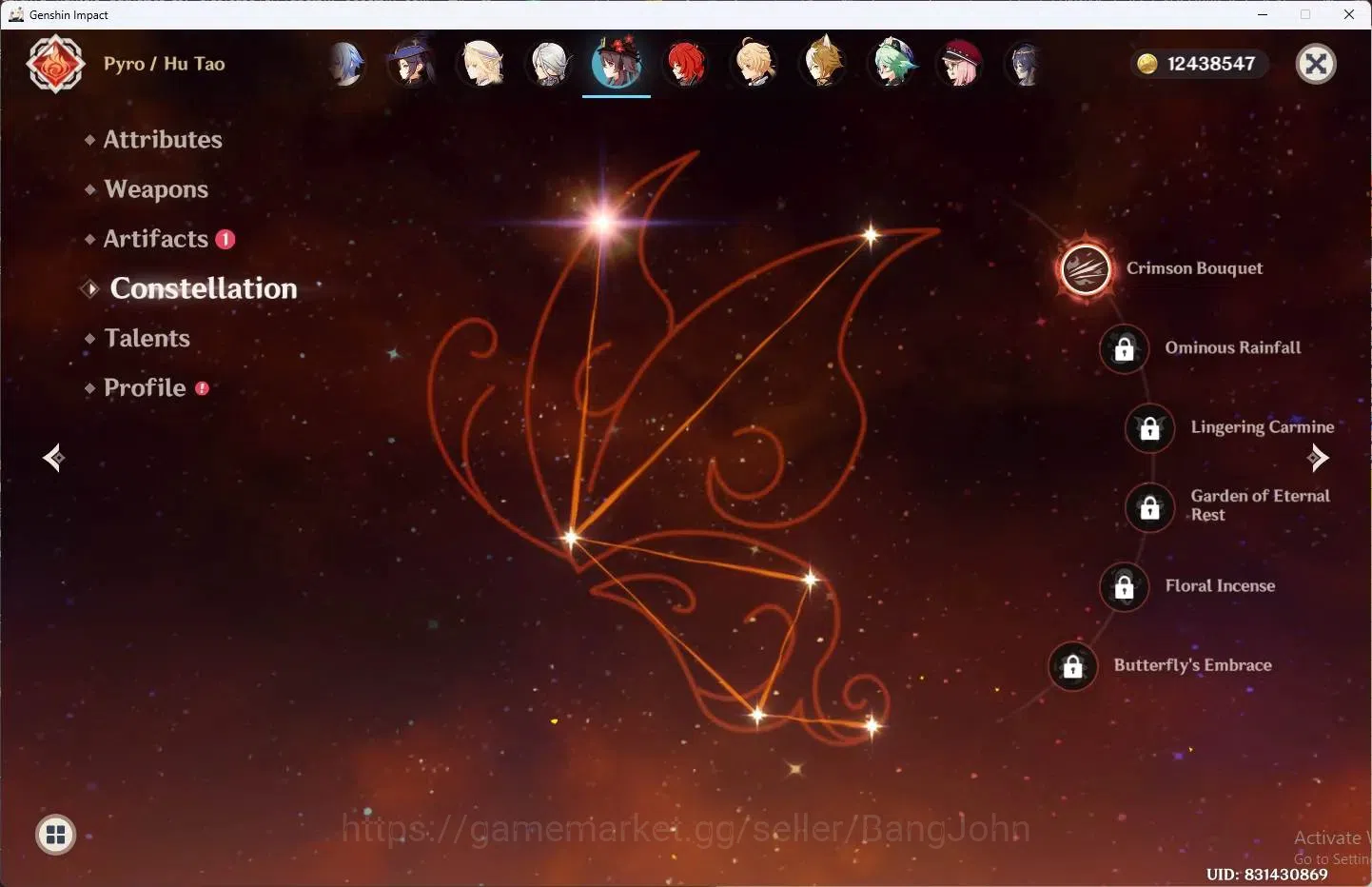The height and width of the screenshot is (887, 1372).
Task: Go to the previous character with the left arrow
Action: tap(54, 458)
